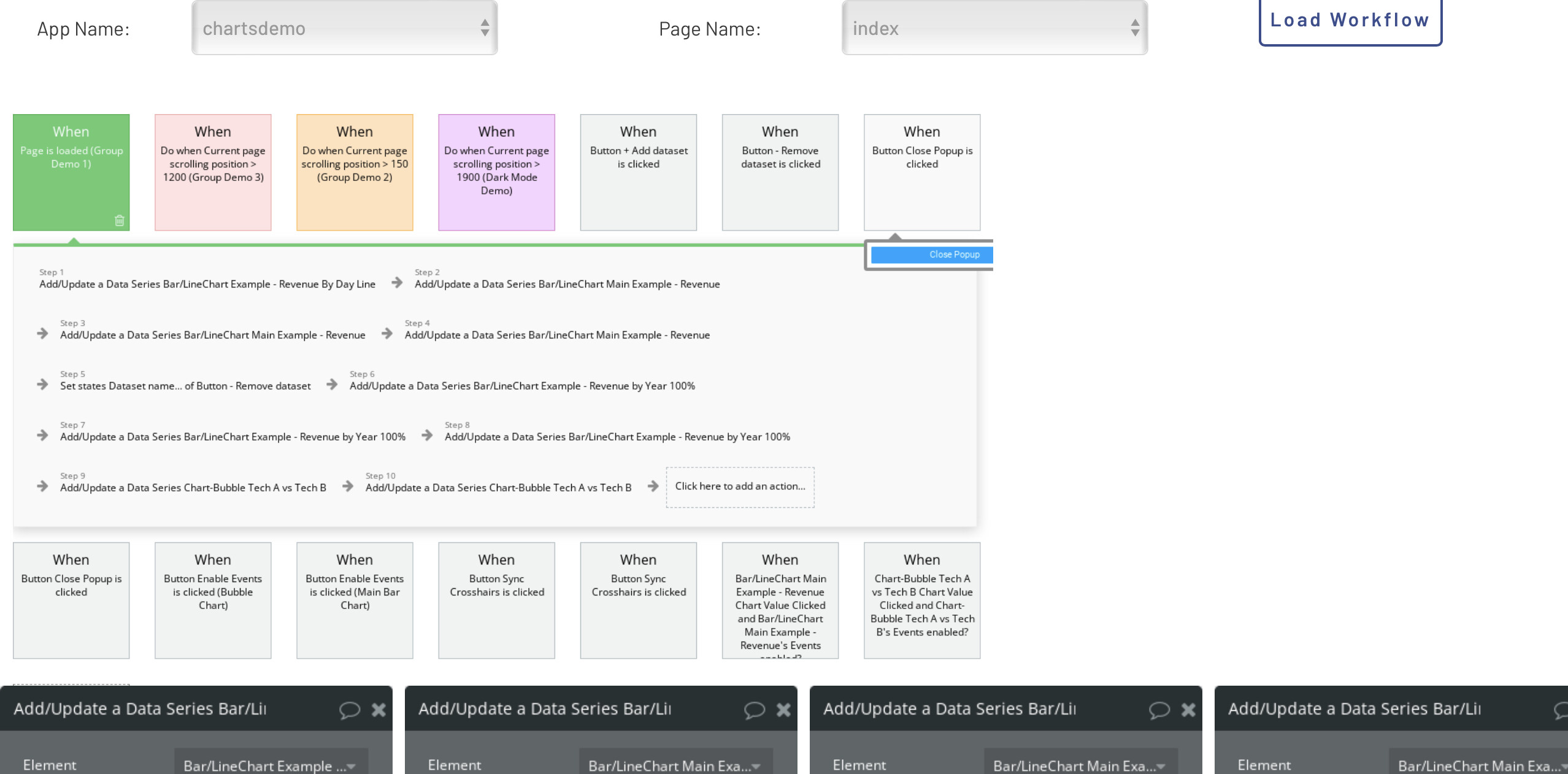Screen dimensions: 1568x774
Task: Click the blue Close Popup action
Action: point(931,255)
